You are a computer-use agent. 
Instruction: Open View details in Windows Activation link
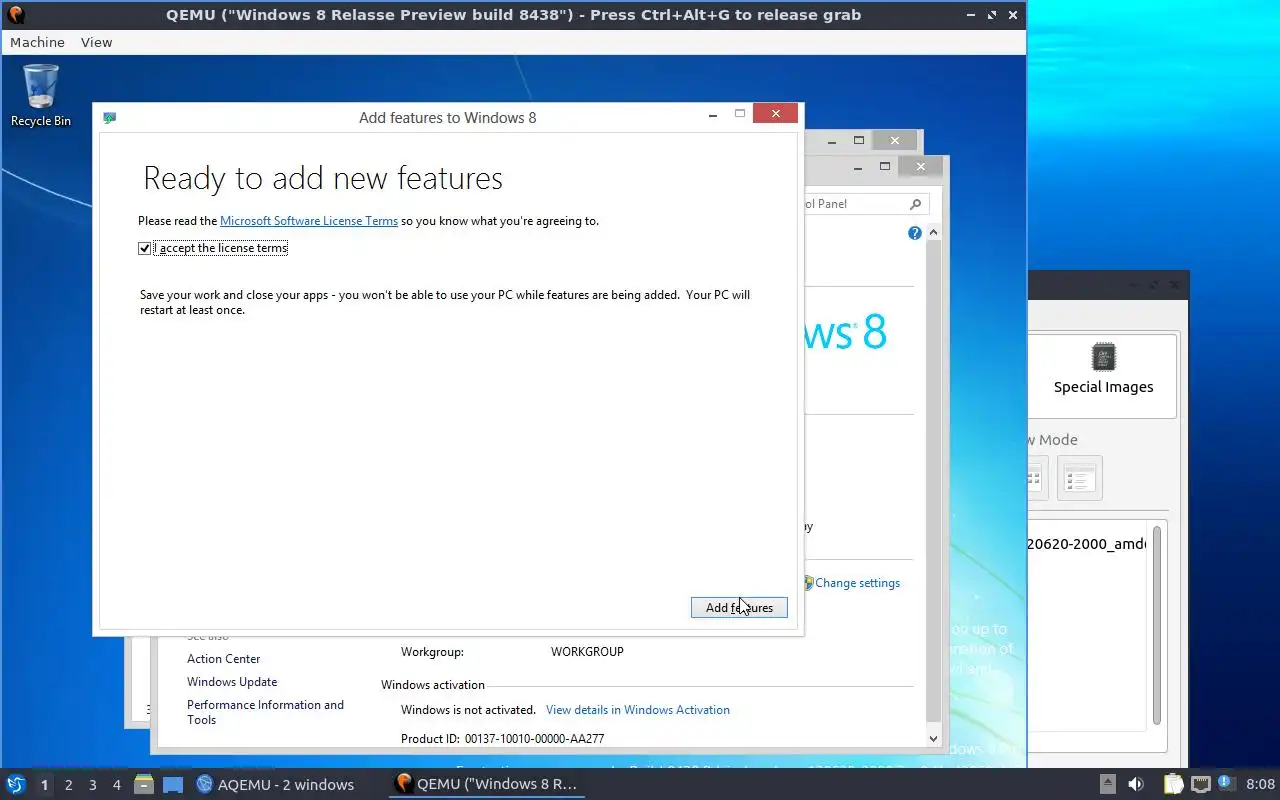pos(638,710)
